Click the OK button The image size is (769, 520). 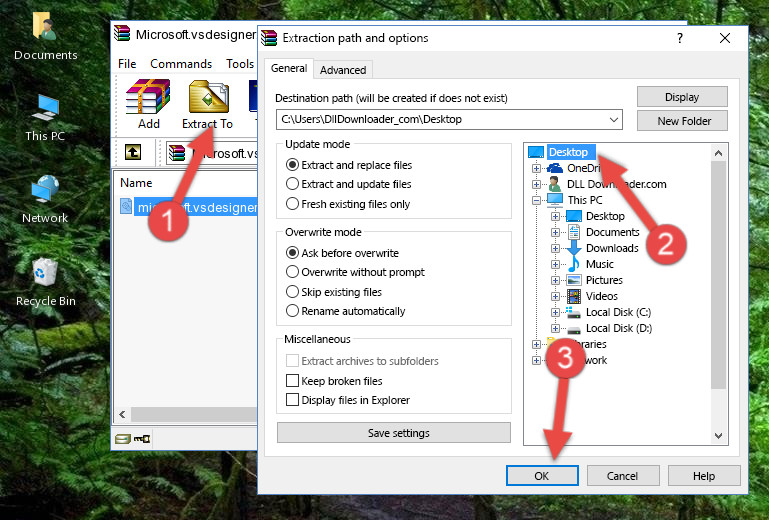tap(542, 476)
